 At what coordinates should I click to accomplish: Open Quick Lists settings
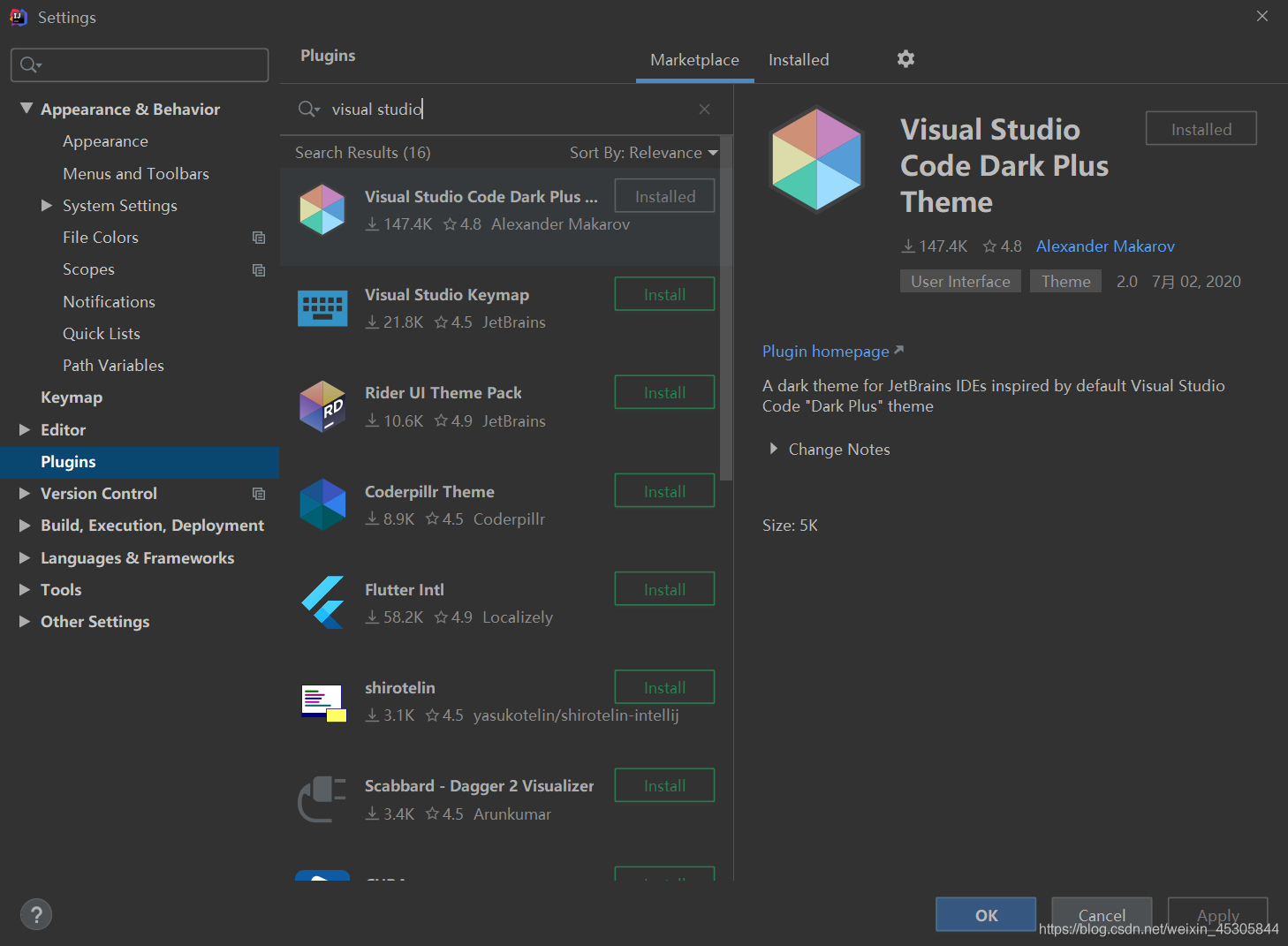(102, 334)
